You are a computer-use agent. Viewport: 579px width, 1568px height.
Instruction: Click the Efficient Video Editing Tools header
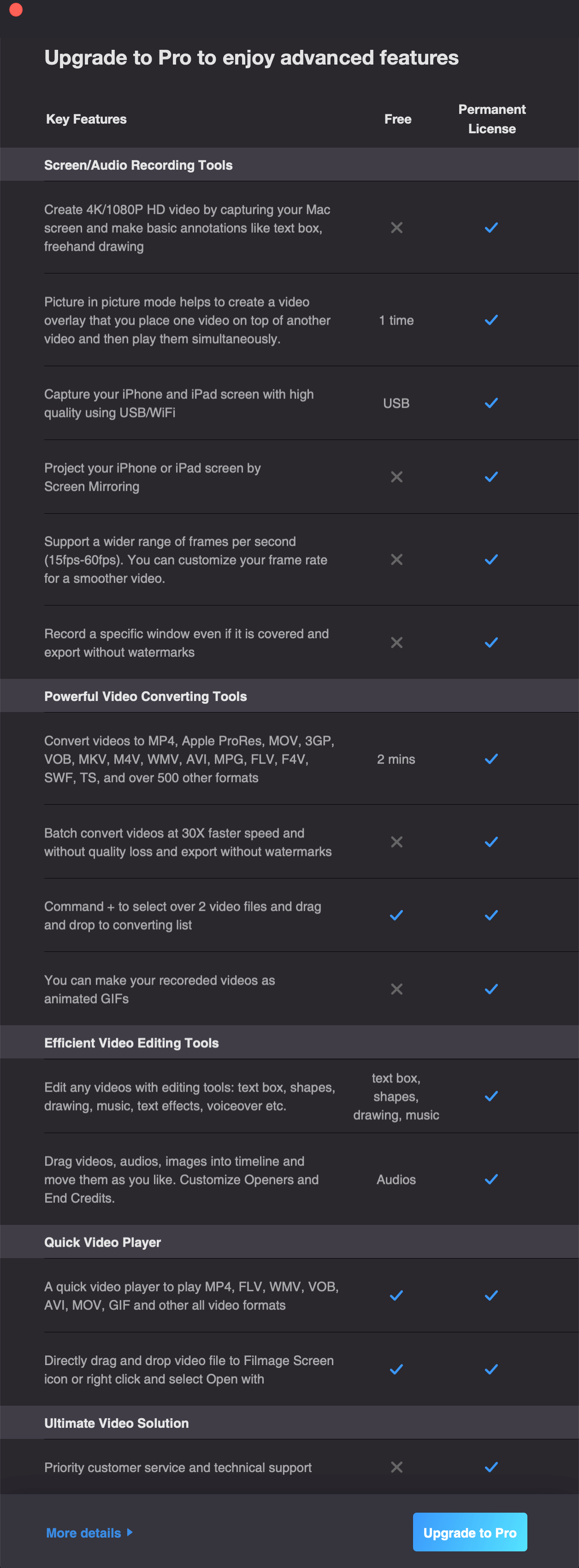tap(131, 1043)
